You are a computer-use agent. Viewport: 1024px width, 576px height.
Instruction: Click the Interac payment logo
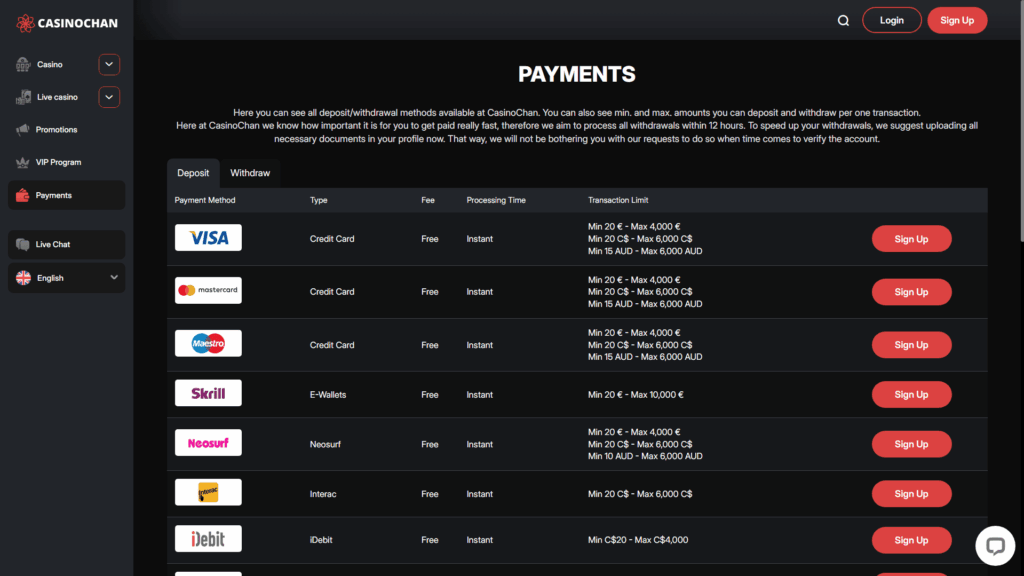(208, 492)
